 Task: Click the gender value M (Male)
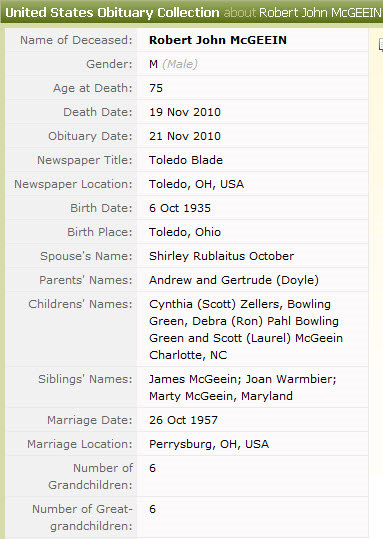173,64
